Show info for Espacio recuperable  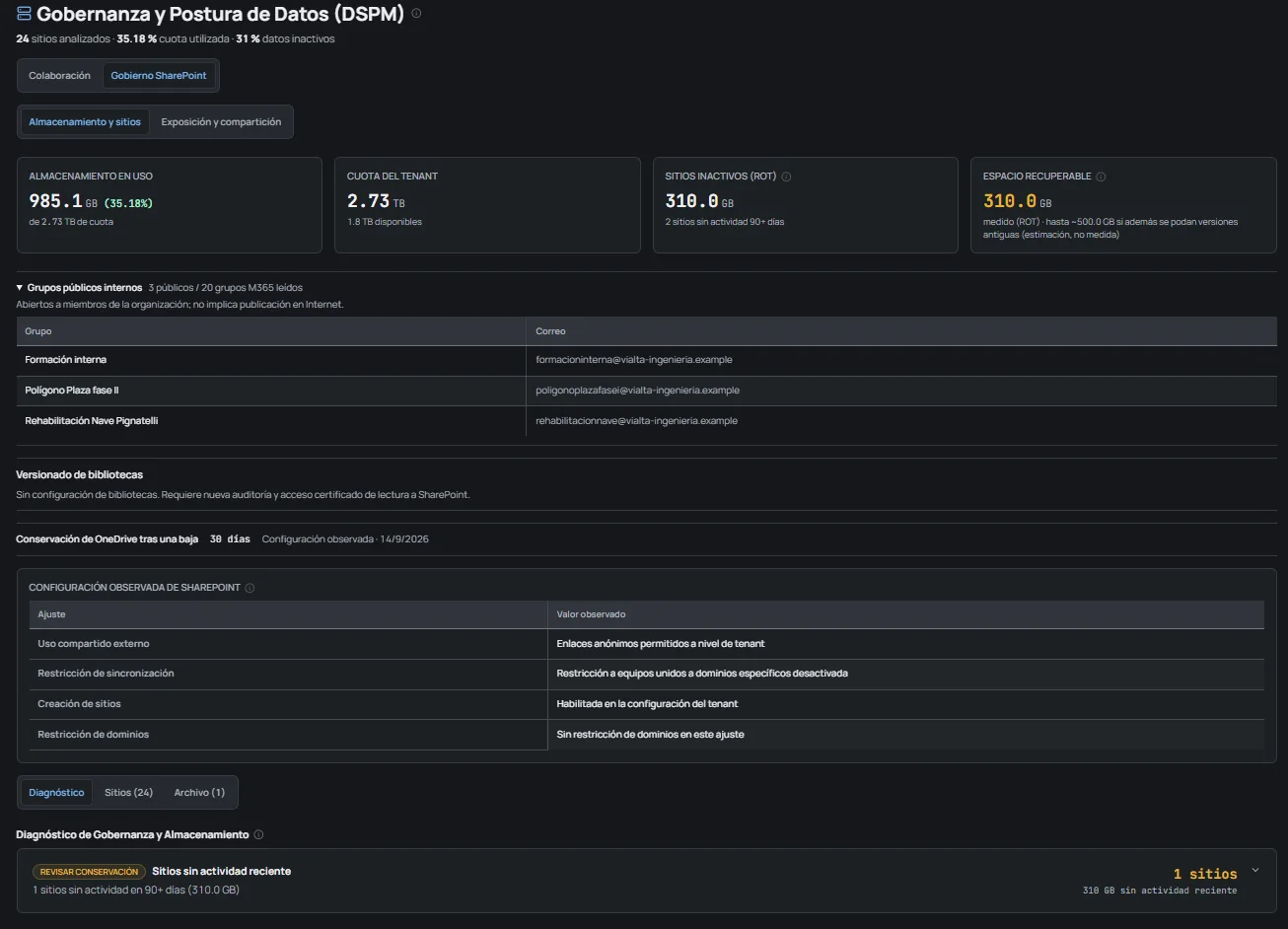[x=1101, y=177]
